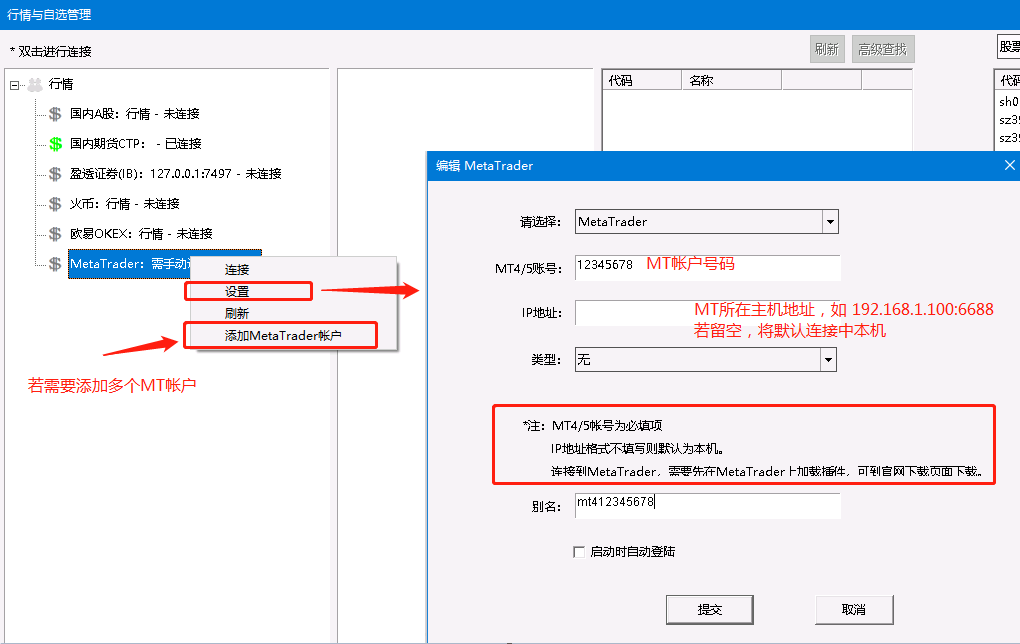Click the 行情 root node people icon

click(x=35, y=85)
